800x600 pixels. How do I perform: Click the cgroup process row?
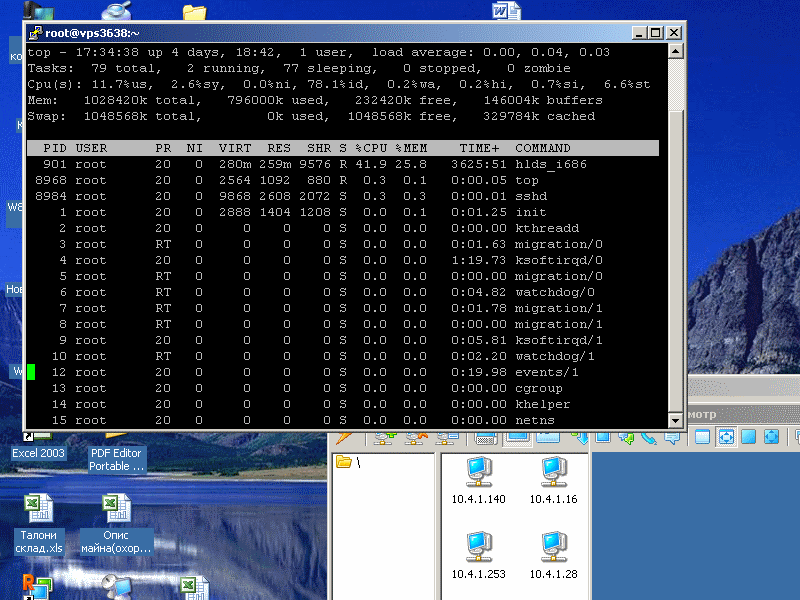[x=343, y=388]
